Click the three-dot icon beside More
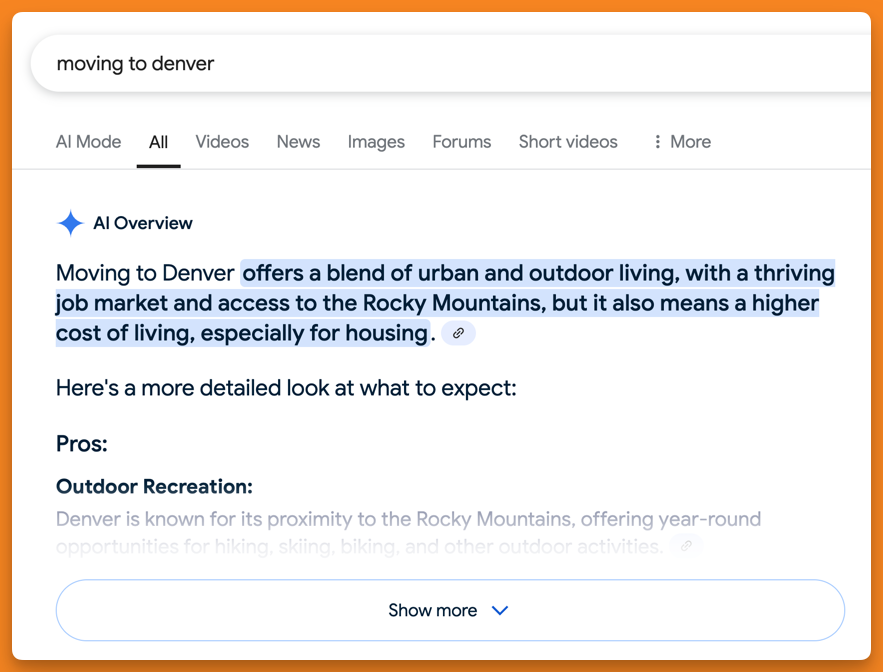The height and width of the screenshot is (672, 883). [657, 142]
